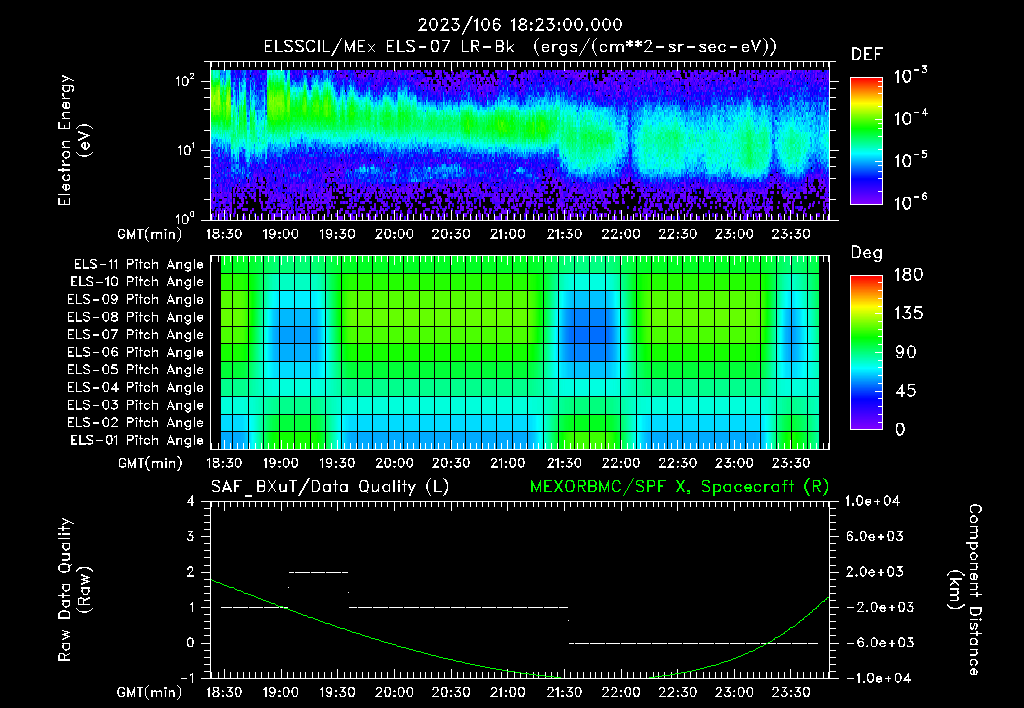The width and height of the screenshot is (1024, 708).
Task: Select the ELS-10 Pitch Angle row label
Action: click(137, 282)
